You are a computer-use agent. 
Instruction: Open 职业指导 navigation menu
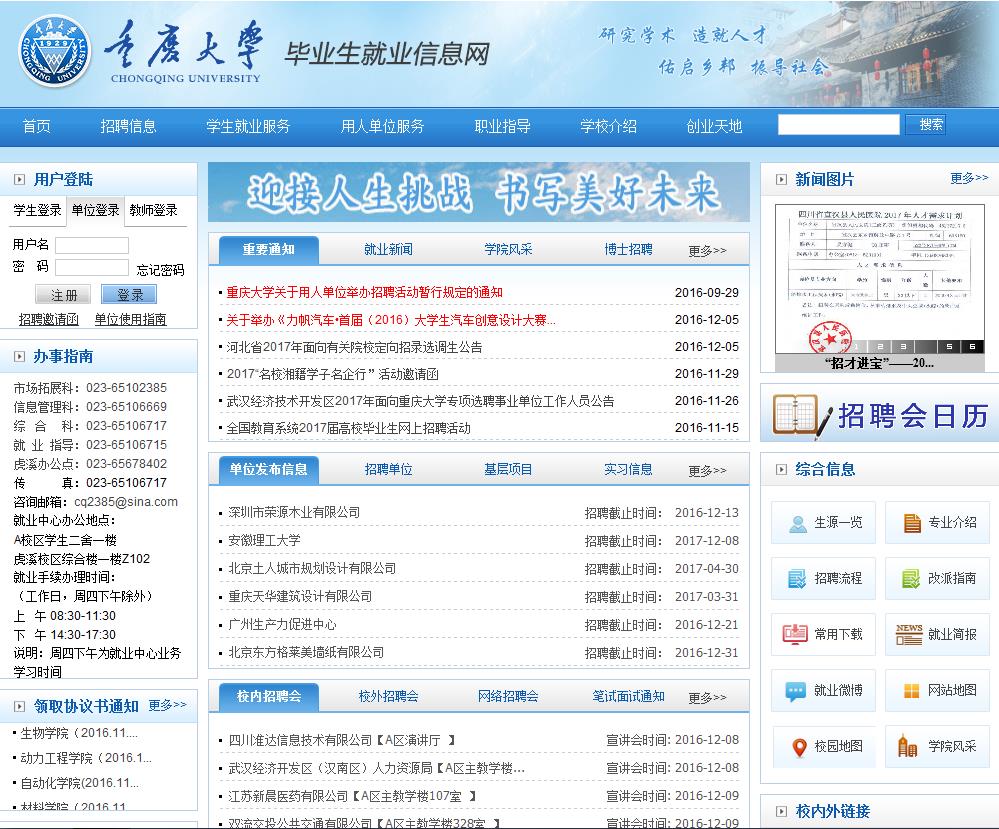(x=503, y=126)
